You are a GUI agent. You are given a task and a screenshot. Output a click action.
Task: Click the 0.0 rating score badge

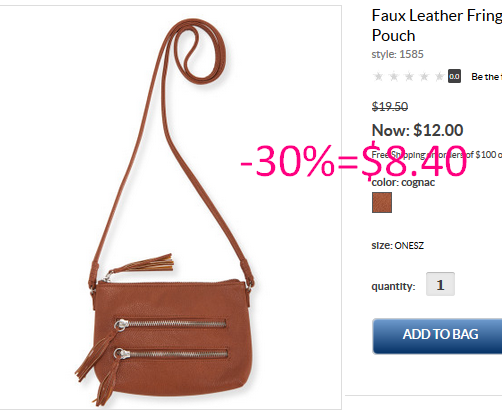pyautogui.click(x=454, y=76)
